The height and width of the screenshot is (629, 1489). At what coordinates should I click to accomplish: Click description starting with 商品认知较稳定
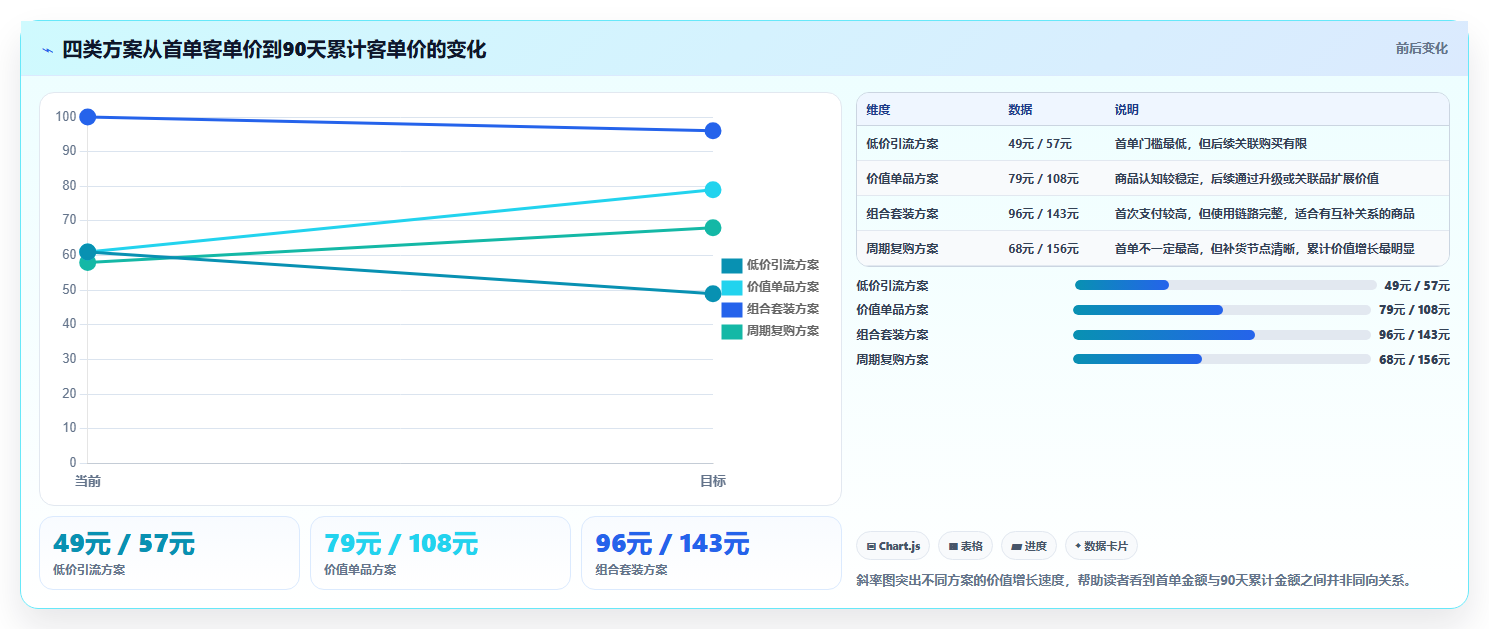point(1247,179)
